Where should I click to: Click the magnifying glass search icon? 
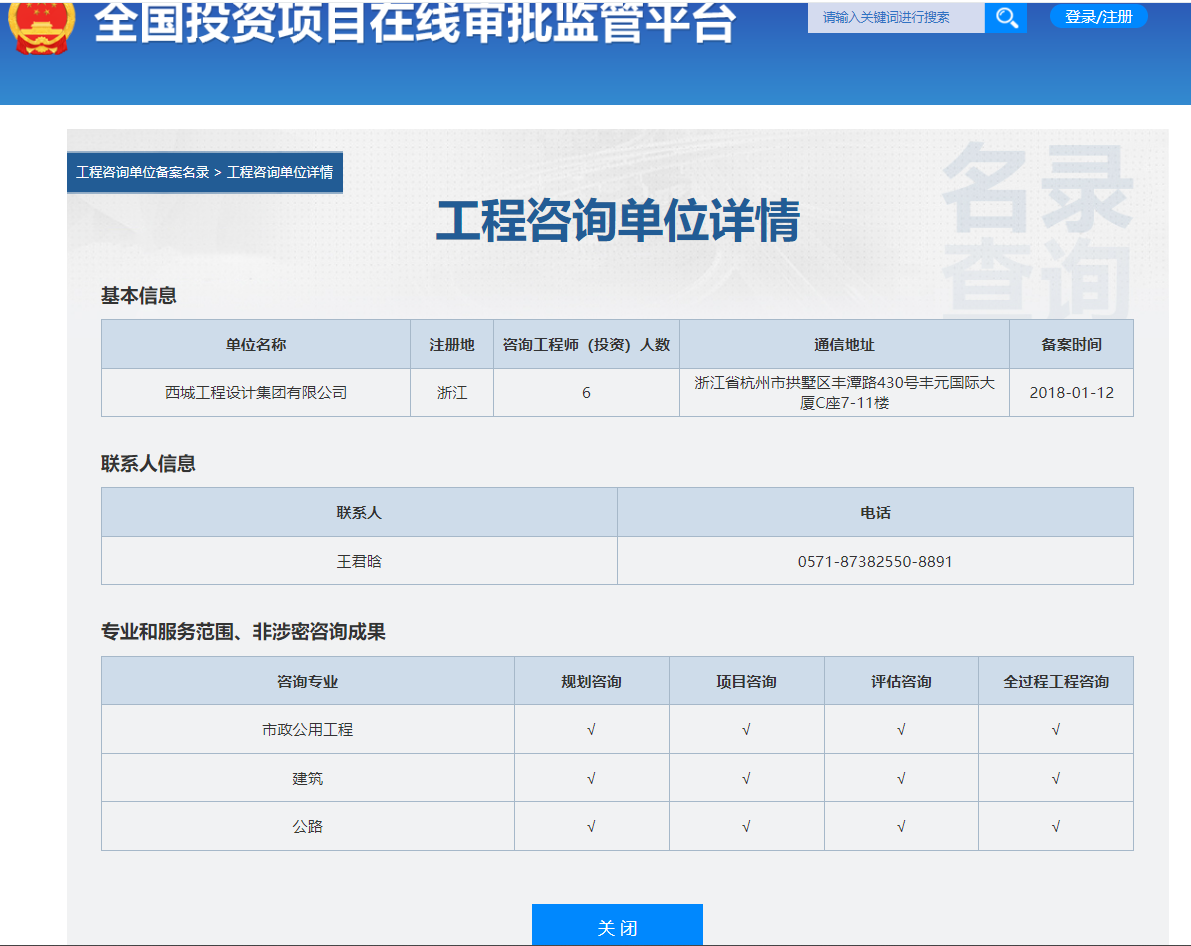coord(1005,17)
